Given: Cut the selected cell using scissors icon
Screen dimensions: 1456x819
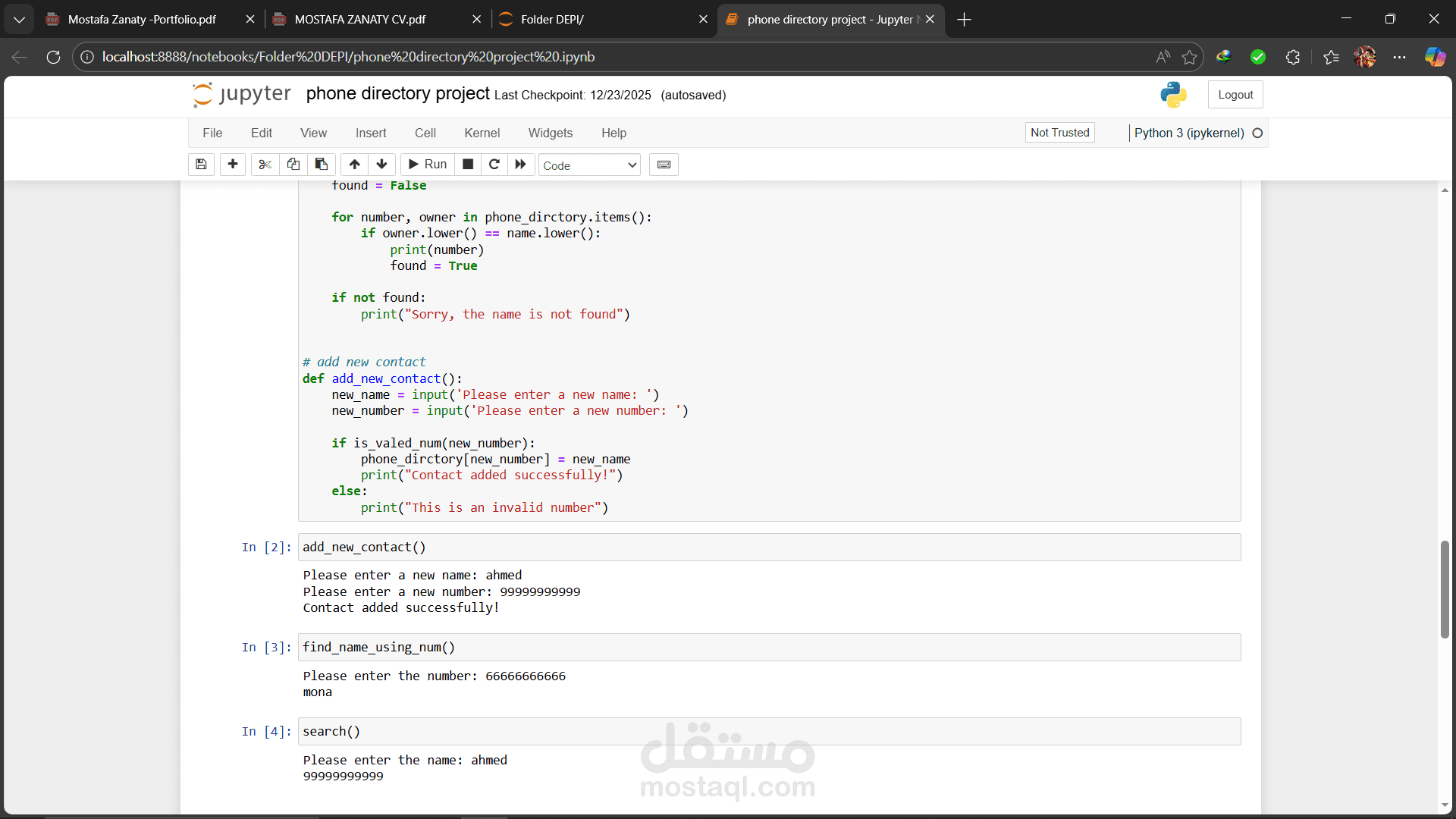Looking at the screenshot, I should pyautogui.click(x=264, y=165).
